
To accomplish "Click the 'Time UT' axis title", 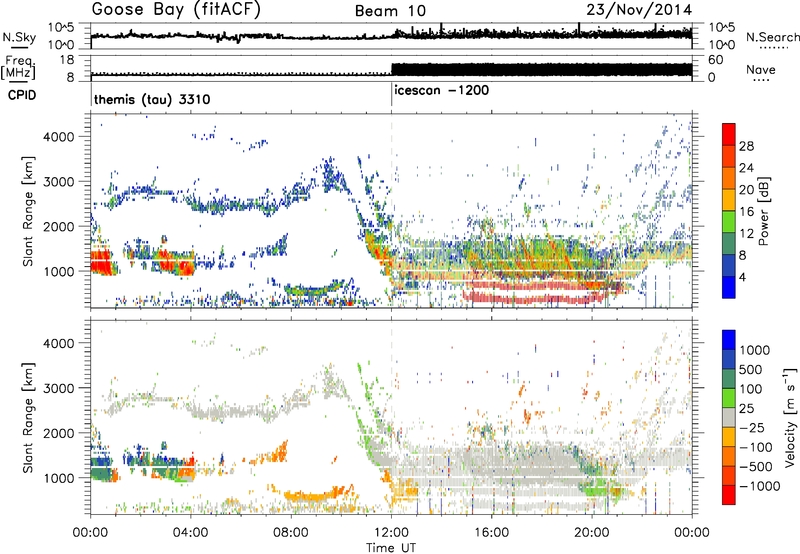I will (391, 547).
